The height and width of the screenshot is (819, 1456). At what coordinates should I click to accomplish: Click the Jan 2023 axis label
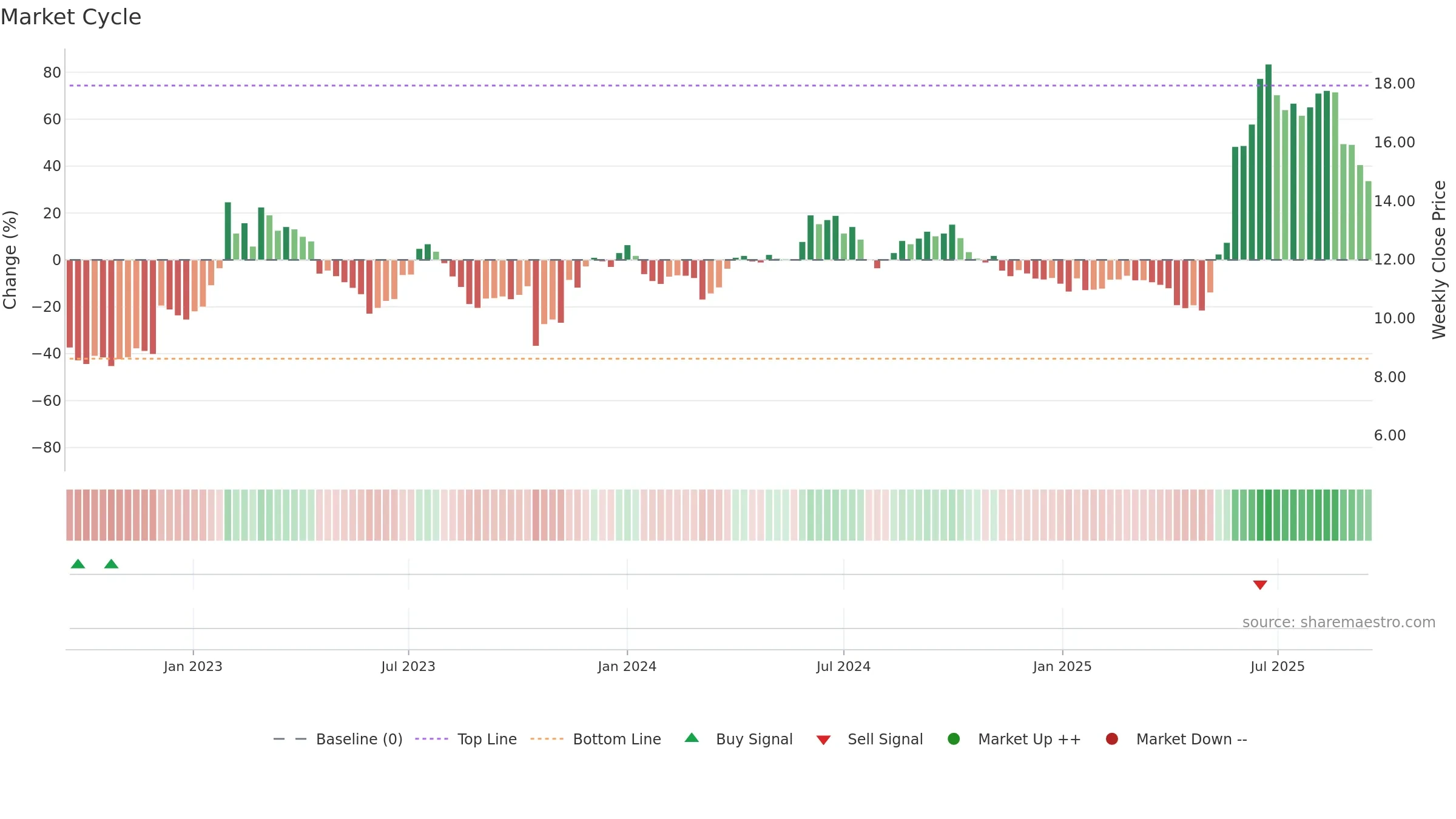pyautogui.click(x=193, y=666)
